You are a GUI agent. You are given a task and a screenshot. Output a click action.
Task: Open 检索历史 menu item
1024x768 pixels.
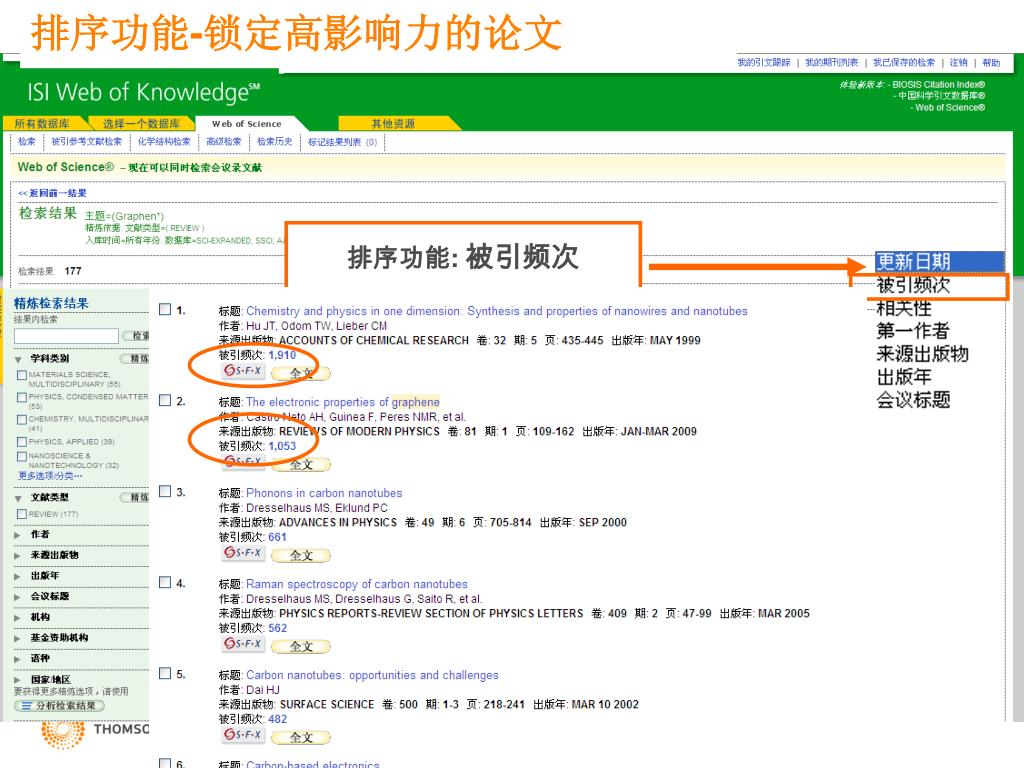pos(274,142)
